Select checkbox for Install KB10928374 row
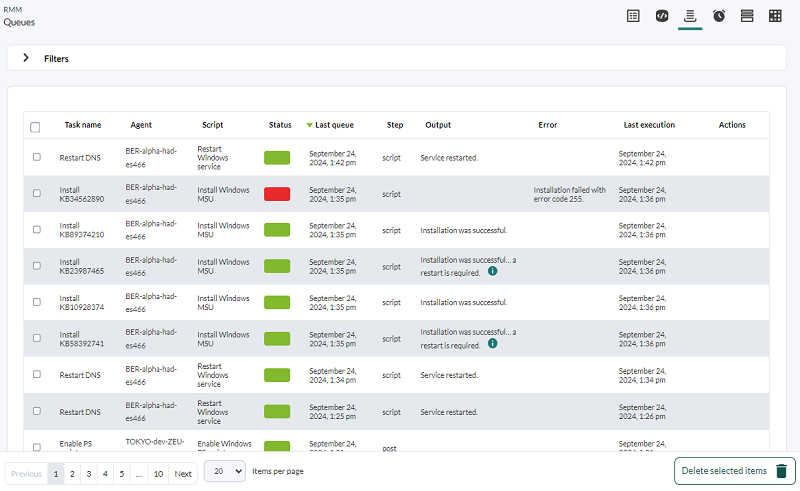This screenshot has width=800, height=491. point(37,302)
